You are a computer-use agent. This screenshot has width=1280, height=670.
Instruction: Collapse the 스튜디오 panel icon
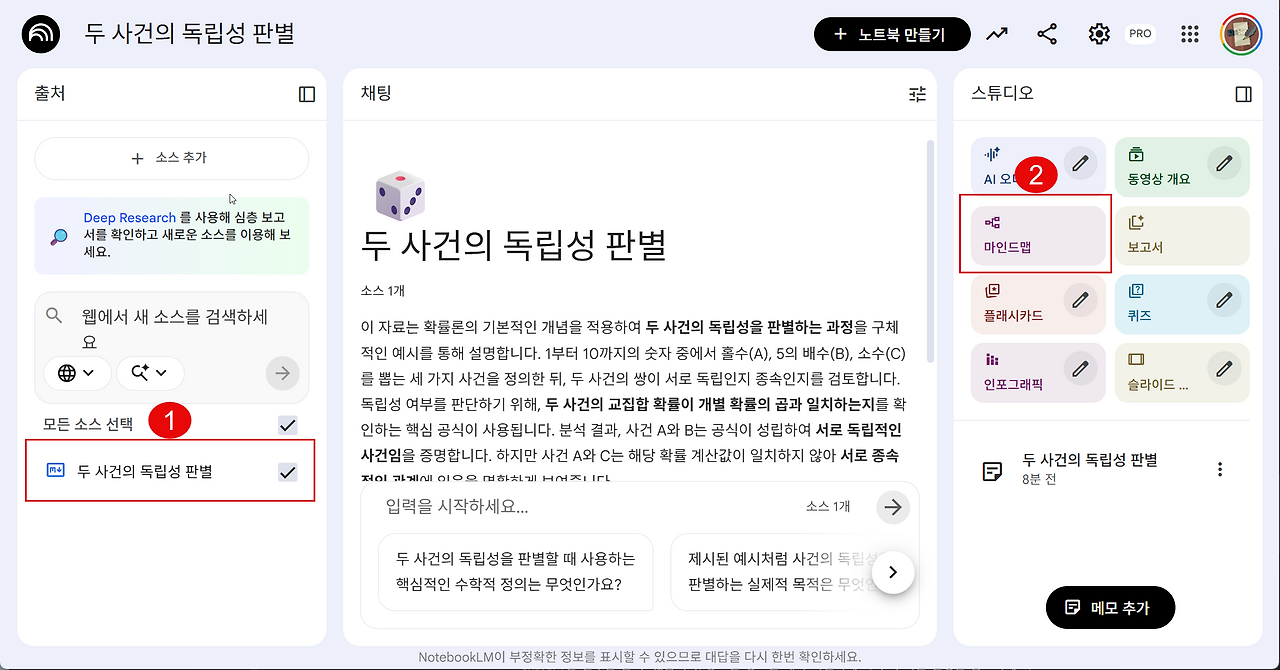(x=1243, y=94)
